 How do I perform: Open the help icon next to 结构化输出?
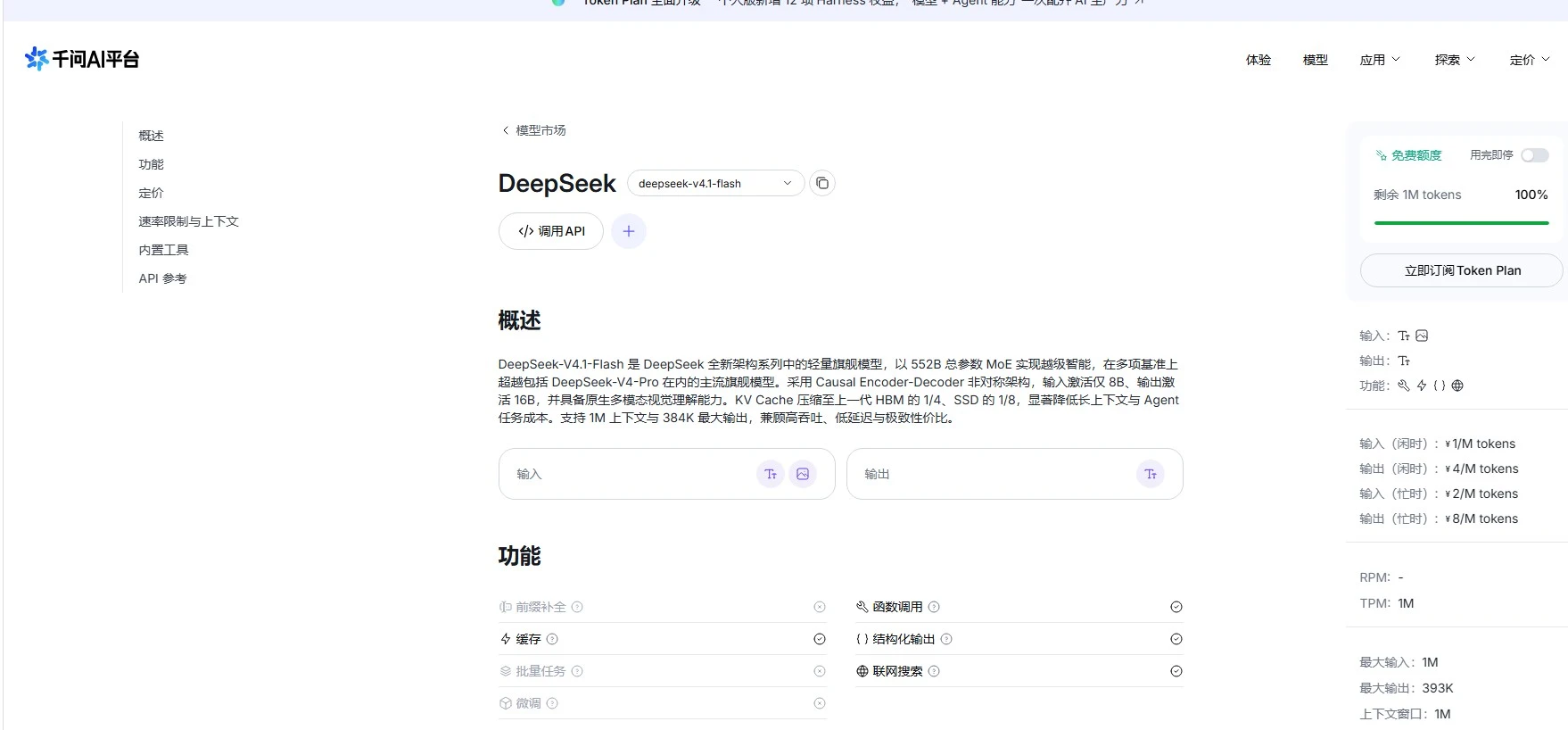(x=946, y=639)
